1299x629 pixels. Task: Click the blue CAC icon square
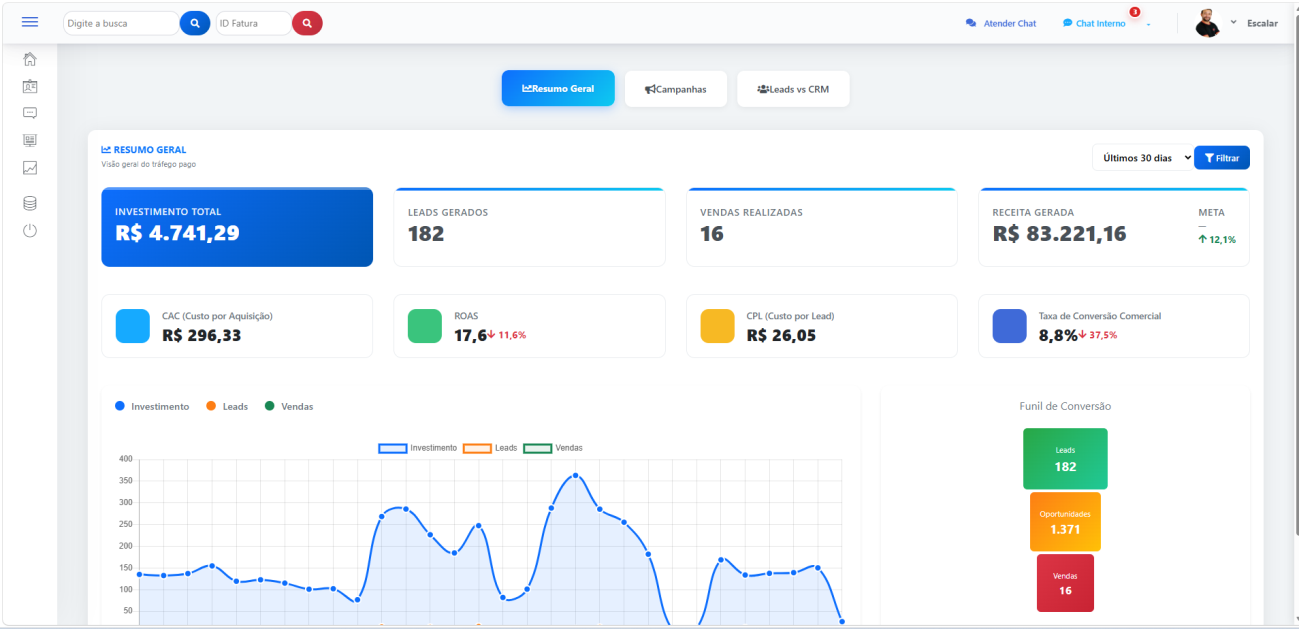click(132, 326)
